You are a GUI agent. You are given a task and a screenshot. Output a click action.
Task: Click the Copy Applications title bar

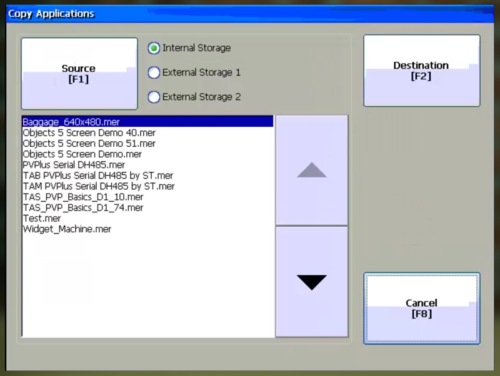pyautogui.click(x=250, y=14)
